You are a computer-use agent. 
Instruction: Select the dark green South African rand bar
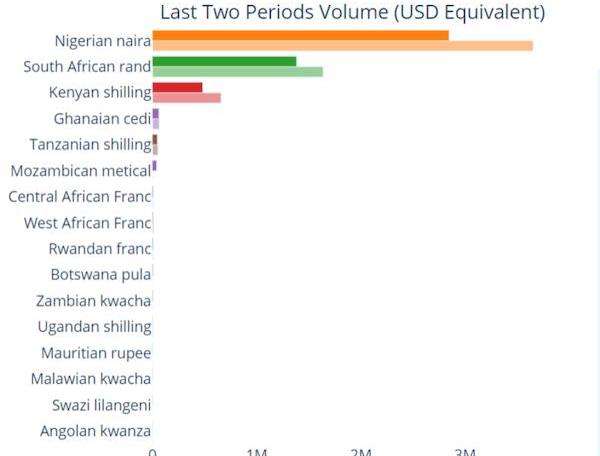tap(225, 62)
